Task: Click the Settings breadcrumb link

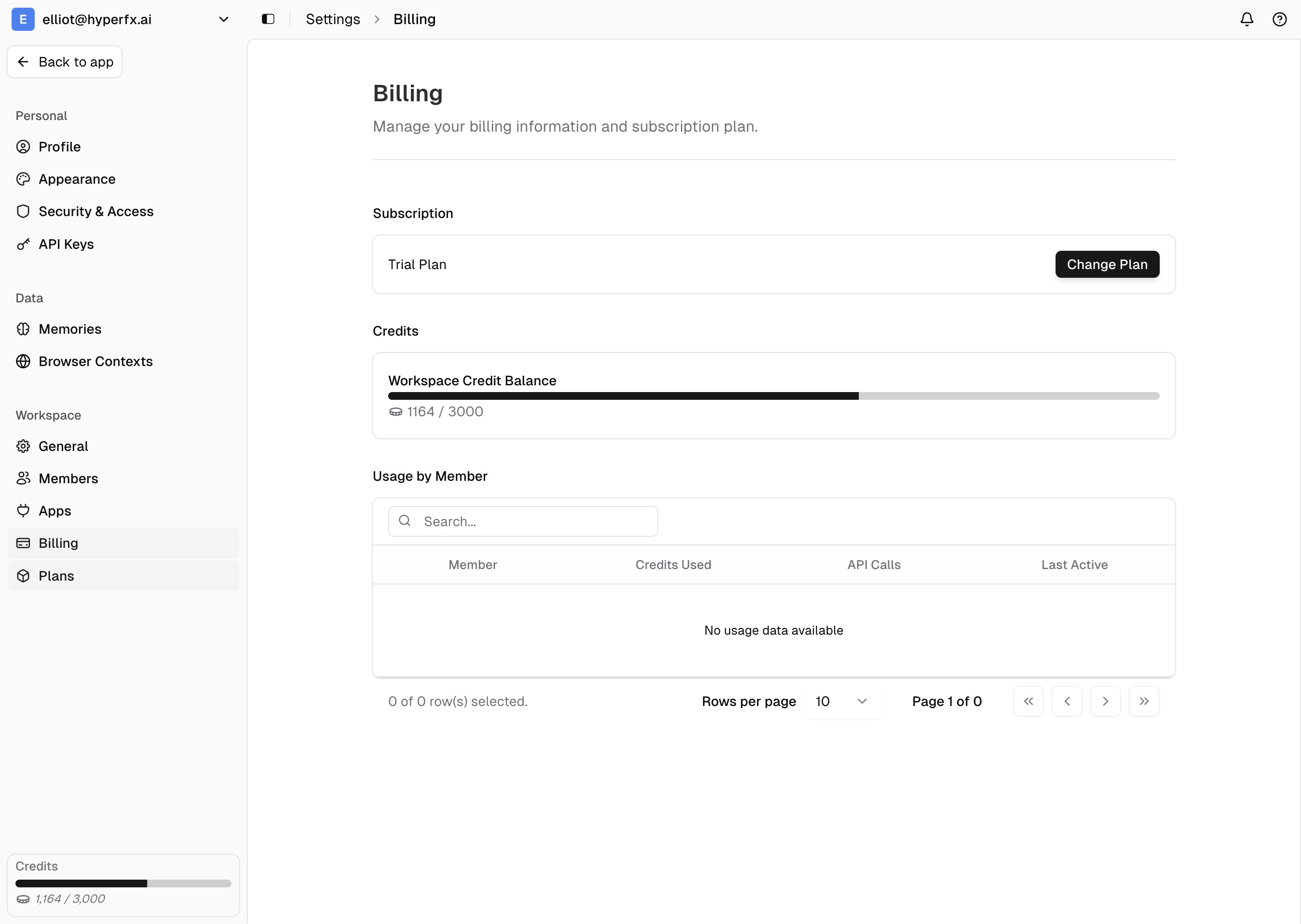Action: click(x=333, y=19)
